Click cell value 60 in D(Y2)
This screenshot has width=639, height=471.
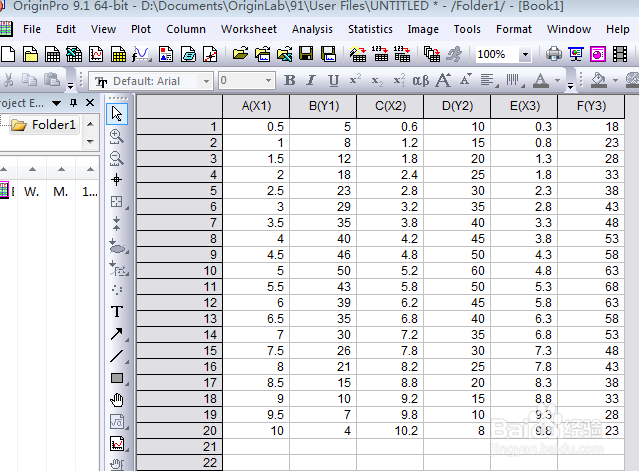(457, 271)
